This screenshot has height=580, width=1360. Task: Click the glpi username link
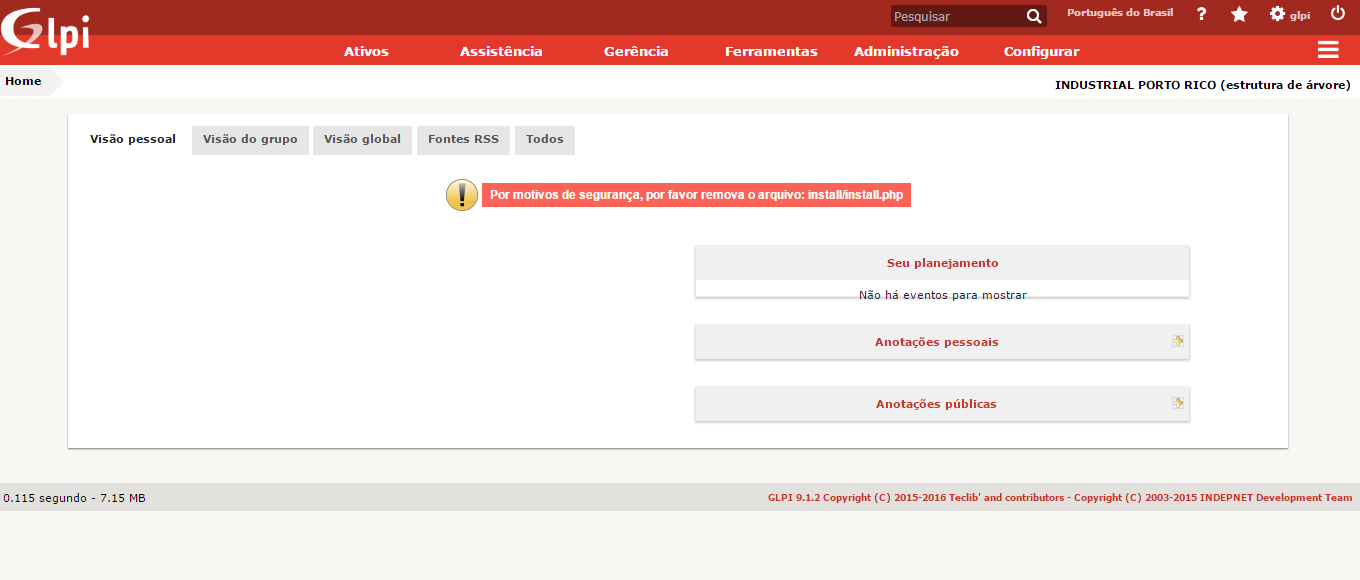(1300, 15)
